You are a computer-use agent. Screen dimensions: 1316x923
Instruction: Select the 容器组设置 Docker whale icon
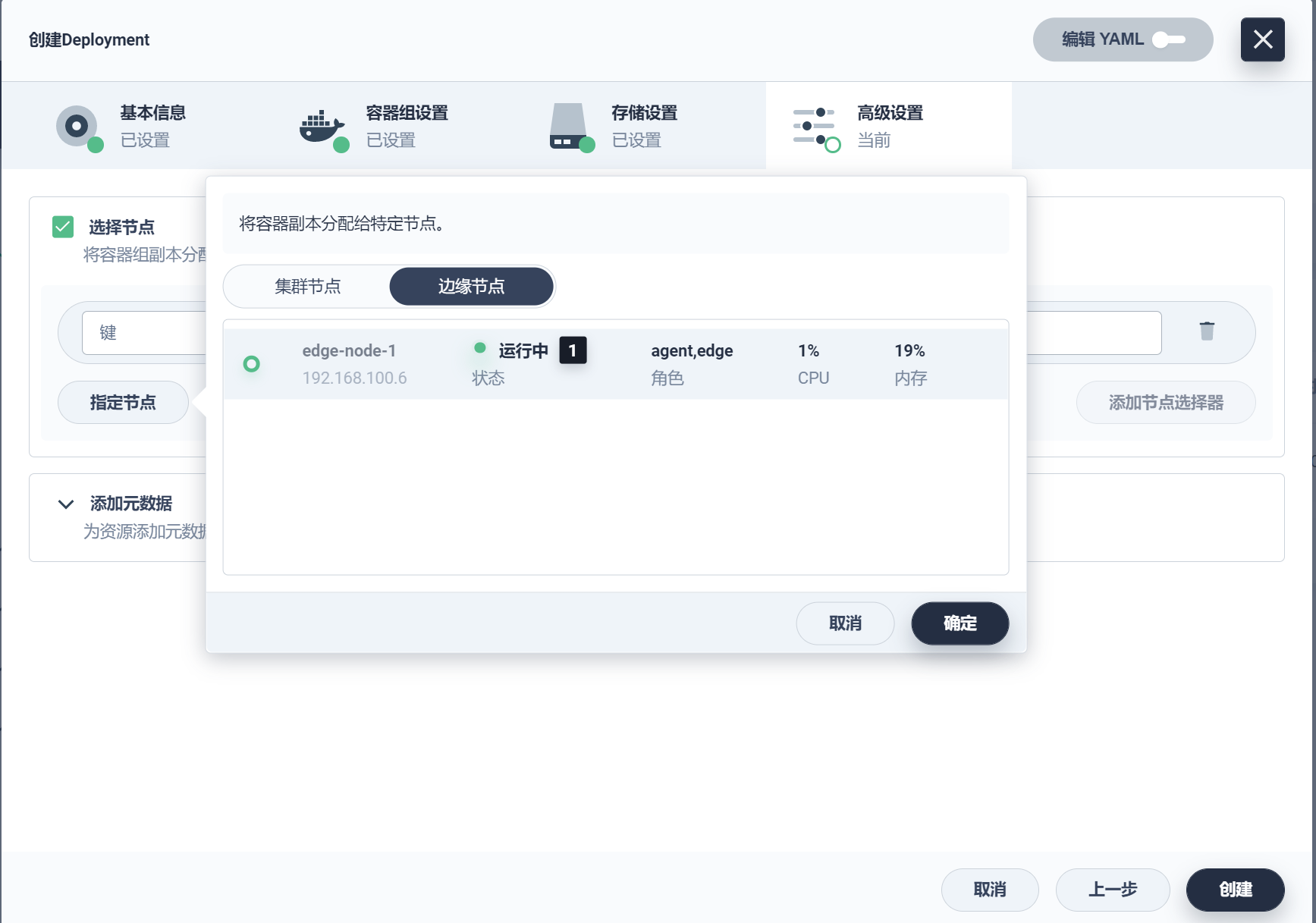322,126
